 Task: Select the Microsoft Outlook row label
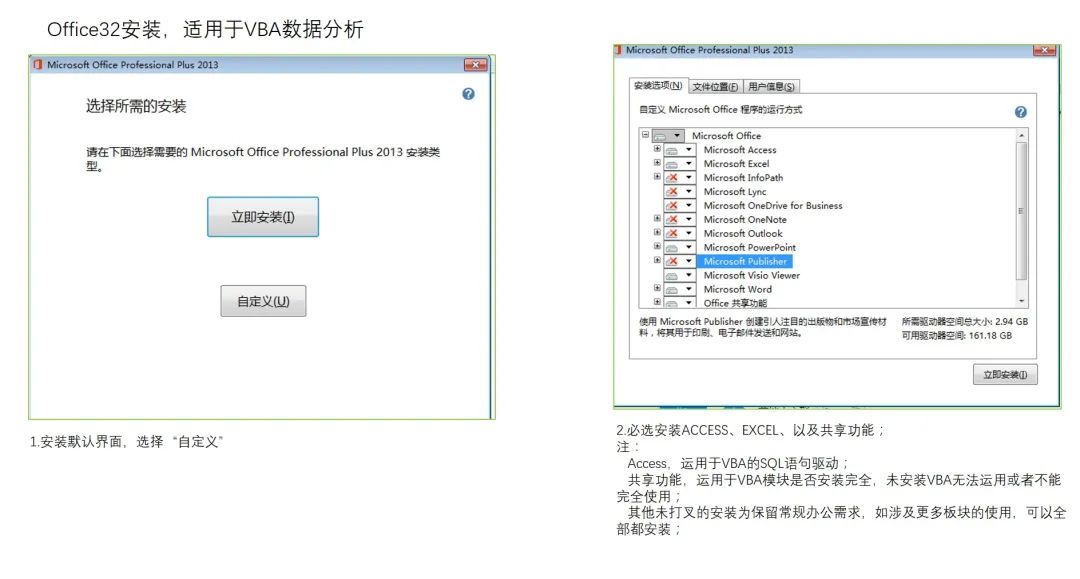pyautogui.click(x=742, y=233)
